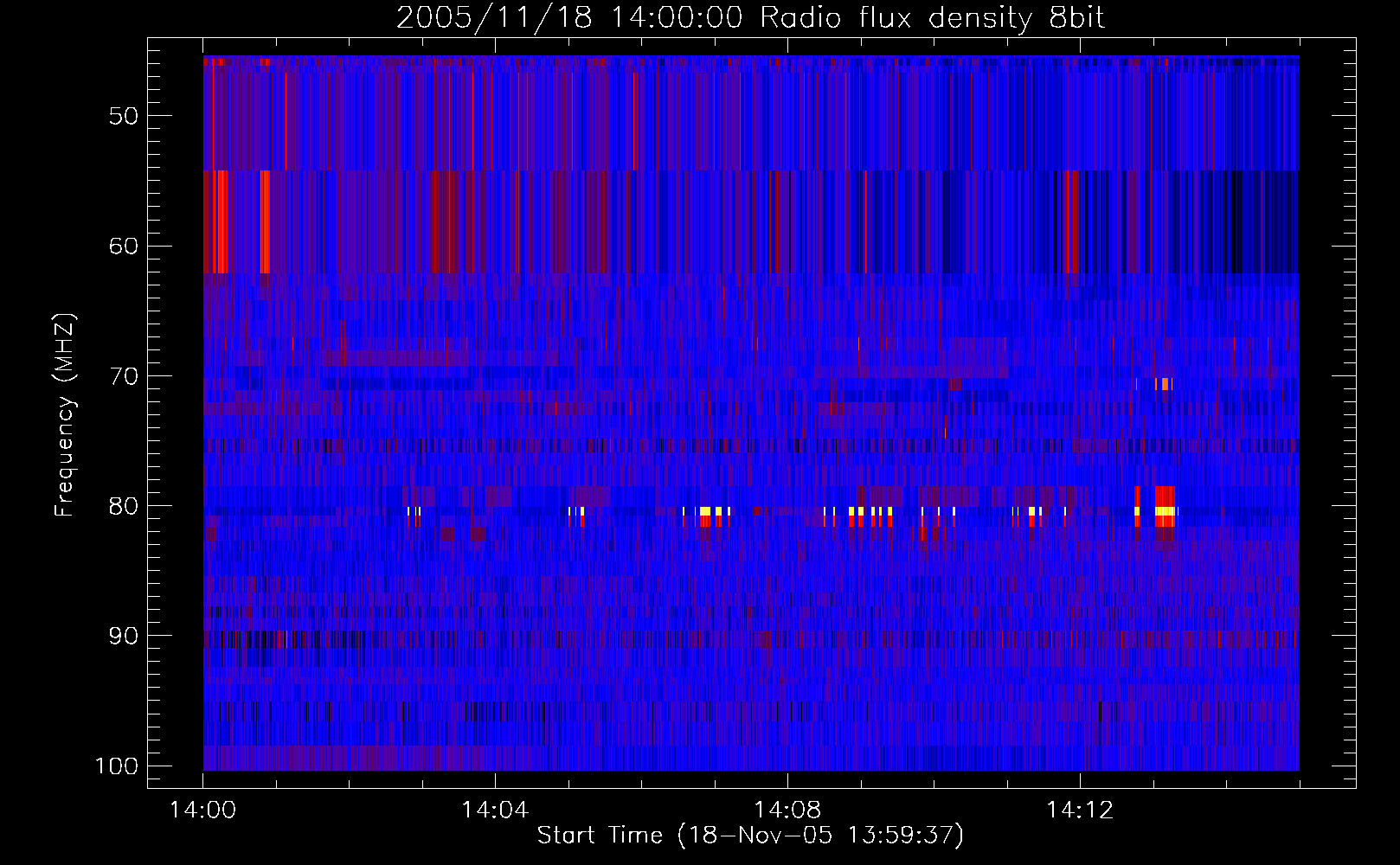Click the plot title '2005/11/18 14:00:00 Radio flux density 8bit'
Viewport: 1400px width, 865px height.
point(750,18)
